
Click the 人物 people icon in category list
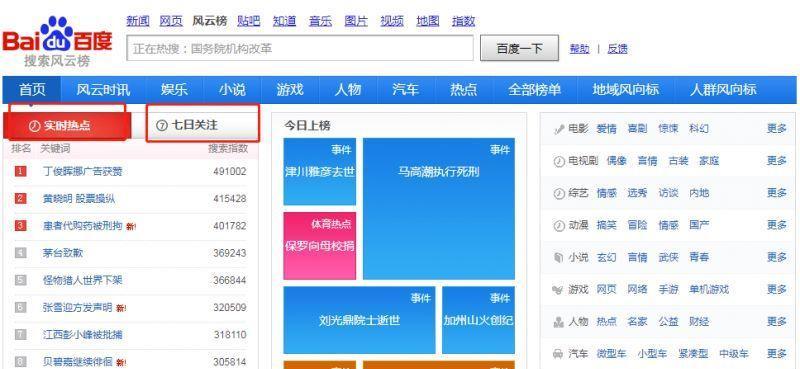pyautogui.click(x=559, y=322)
